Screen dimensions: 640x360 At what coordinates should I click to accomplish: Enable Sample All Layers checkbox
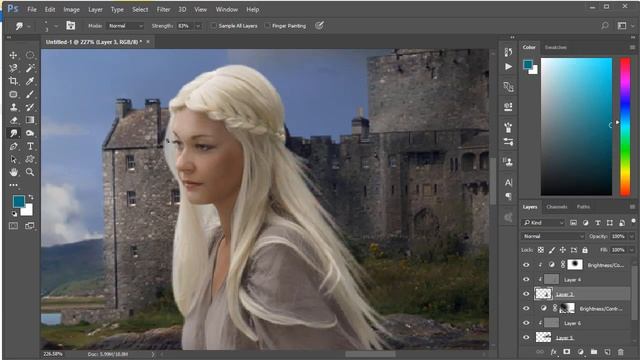(213, 26)
